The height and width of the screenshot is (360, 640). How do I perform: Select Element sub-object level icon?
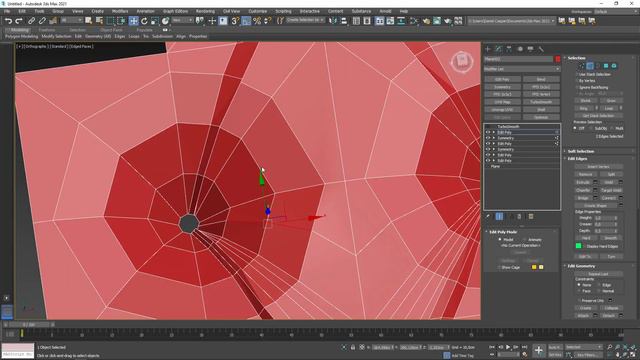(x=613, y=66)
